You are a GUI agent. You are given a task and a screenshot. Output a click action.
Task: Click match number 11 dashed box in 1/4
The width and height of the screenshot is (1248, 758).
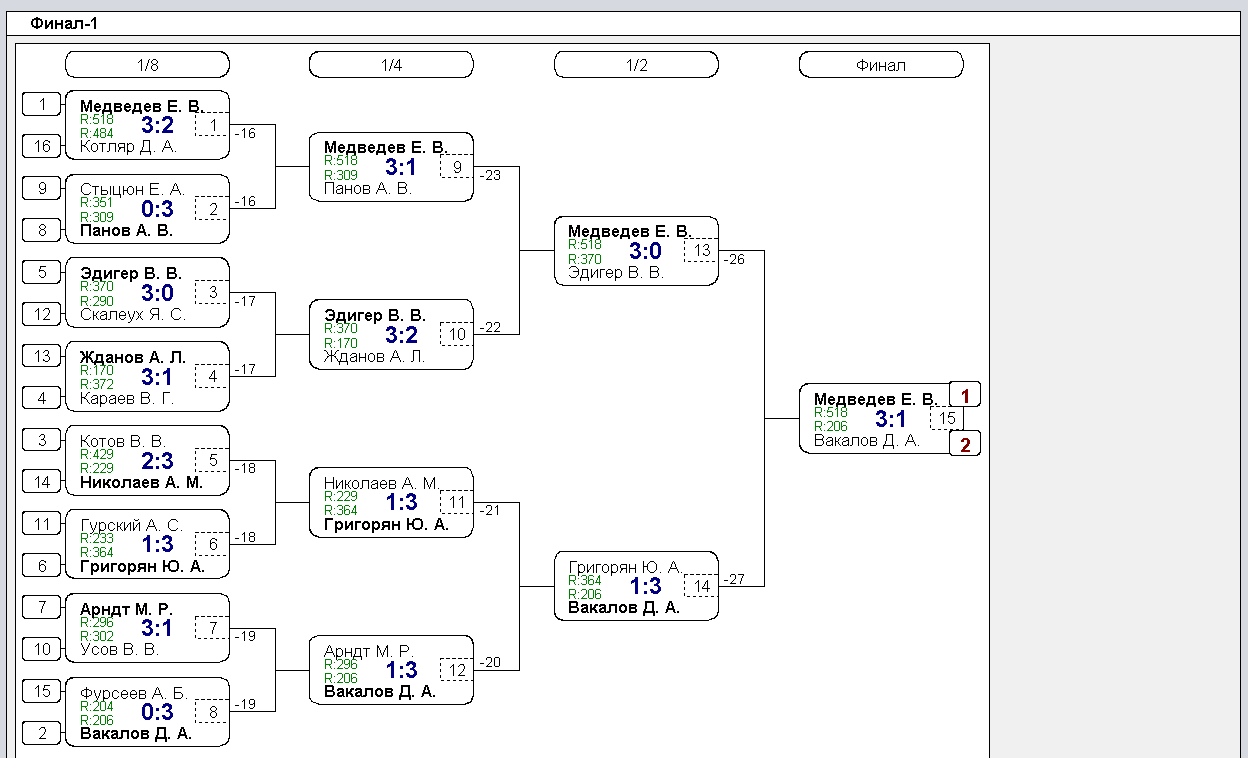pos(457,503)
